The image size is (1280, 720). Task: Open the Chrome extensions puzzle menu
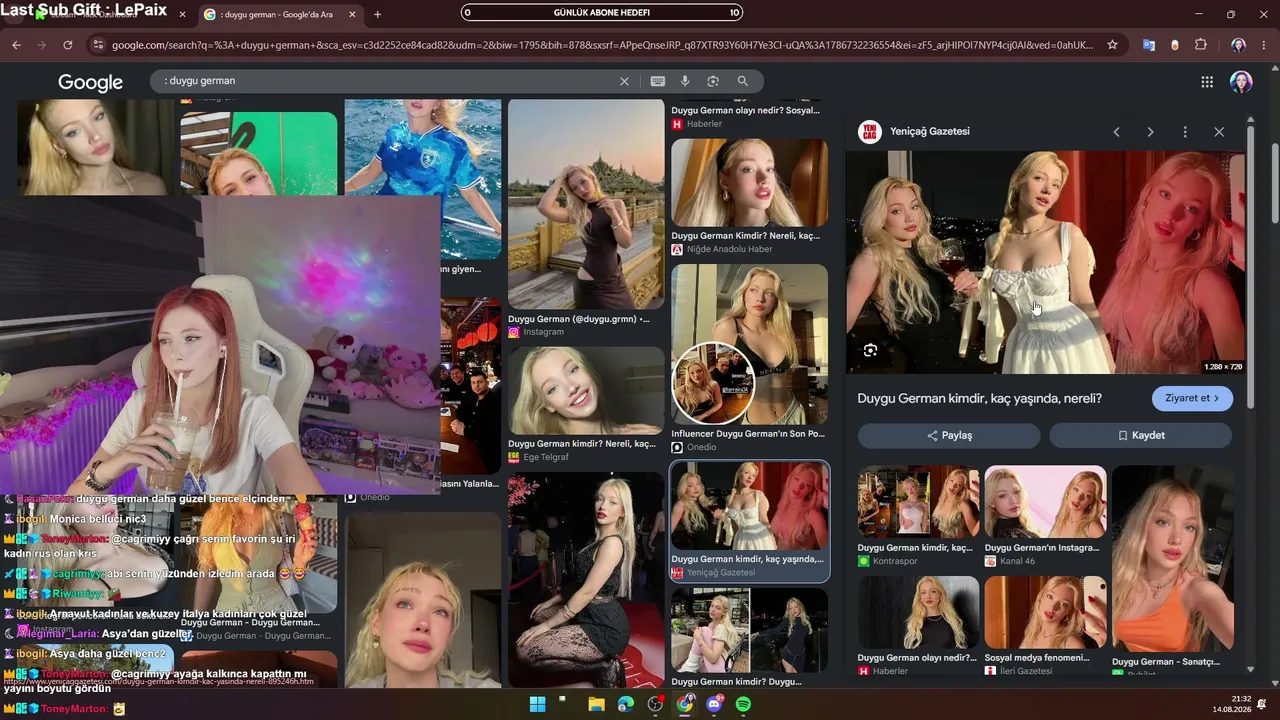1201,45
